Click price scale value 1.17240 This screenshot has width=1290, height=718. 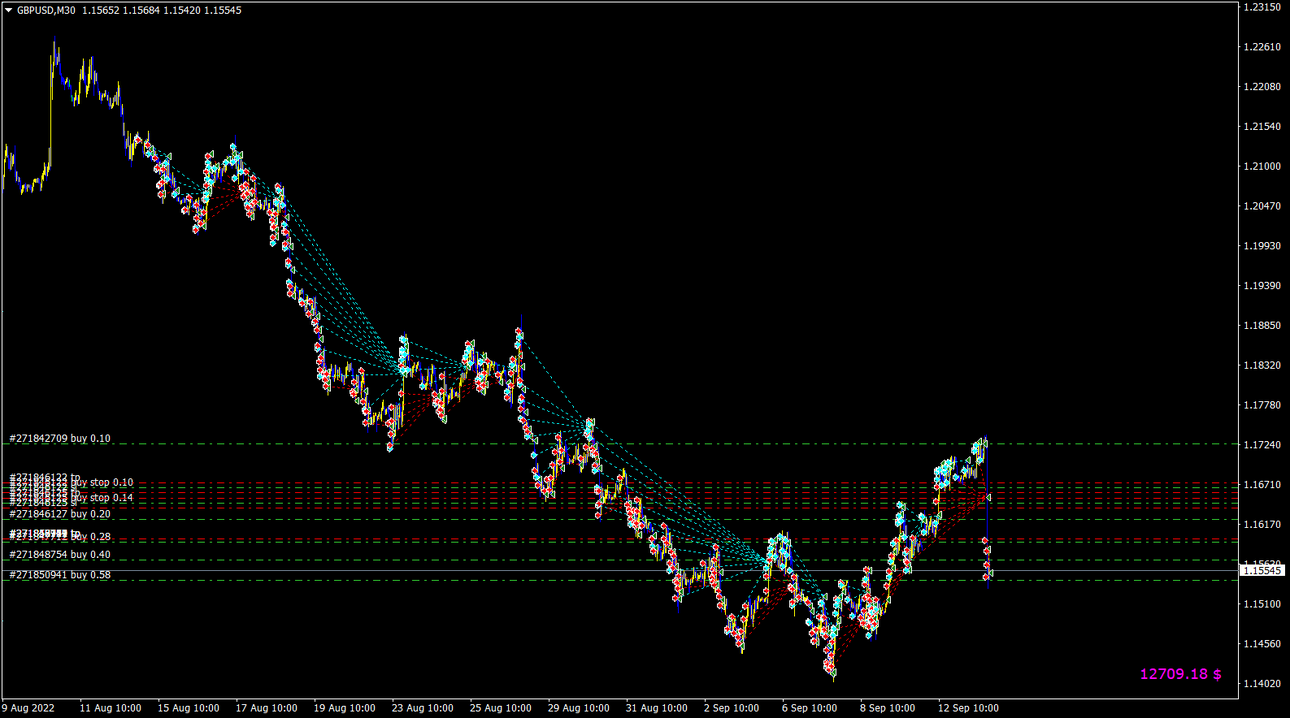[x=1261, y=445]
